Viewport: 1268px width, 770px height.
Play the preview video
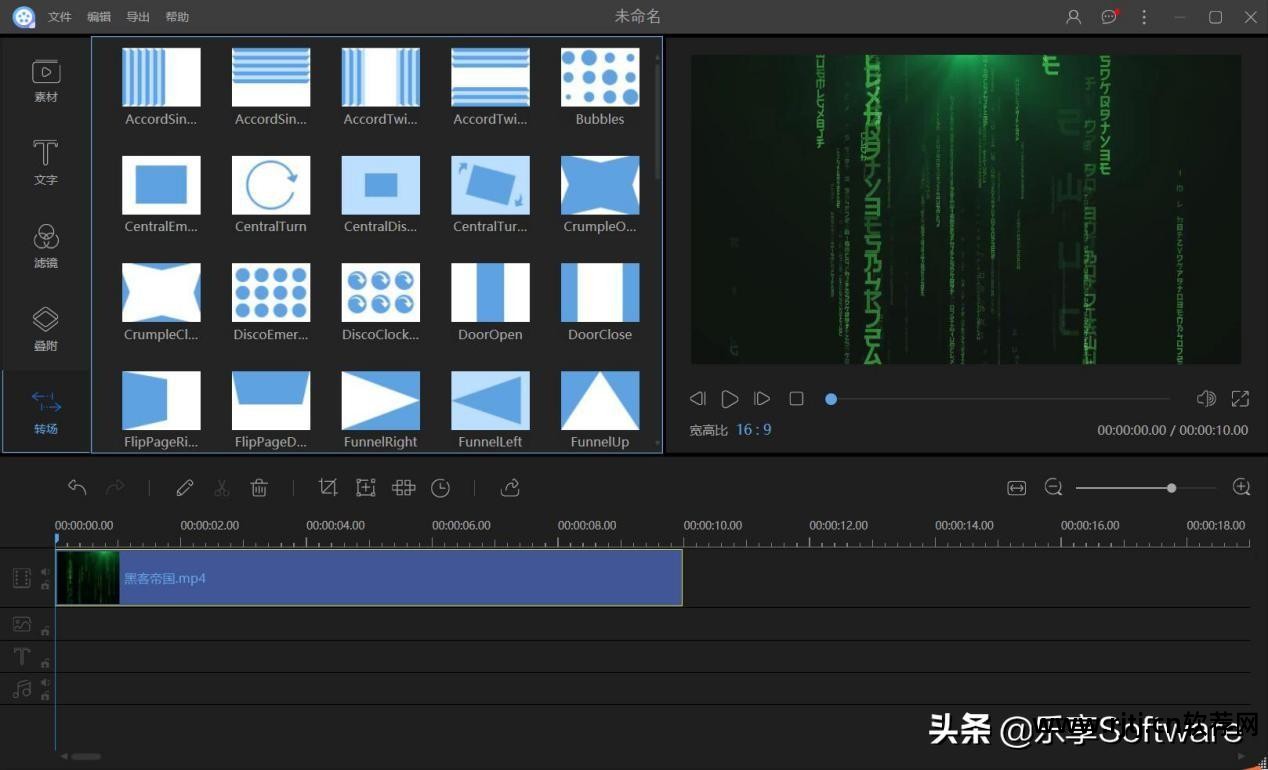[x=730, y=399]
